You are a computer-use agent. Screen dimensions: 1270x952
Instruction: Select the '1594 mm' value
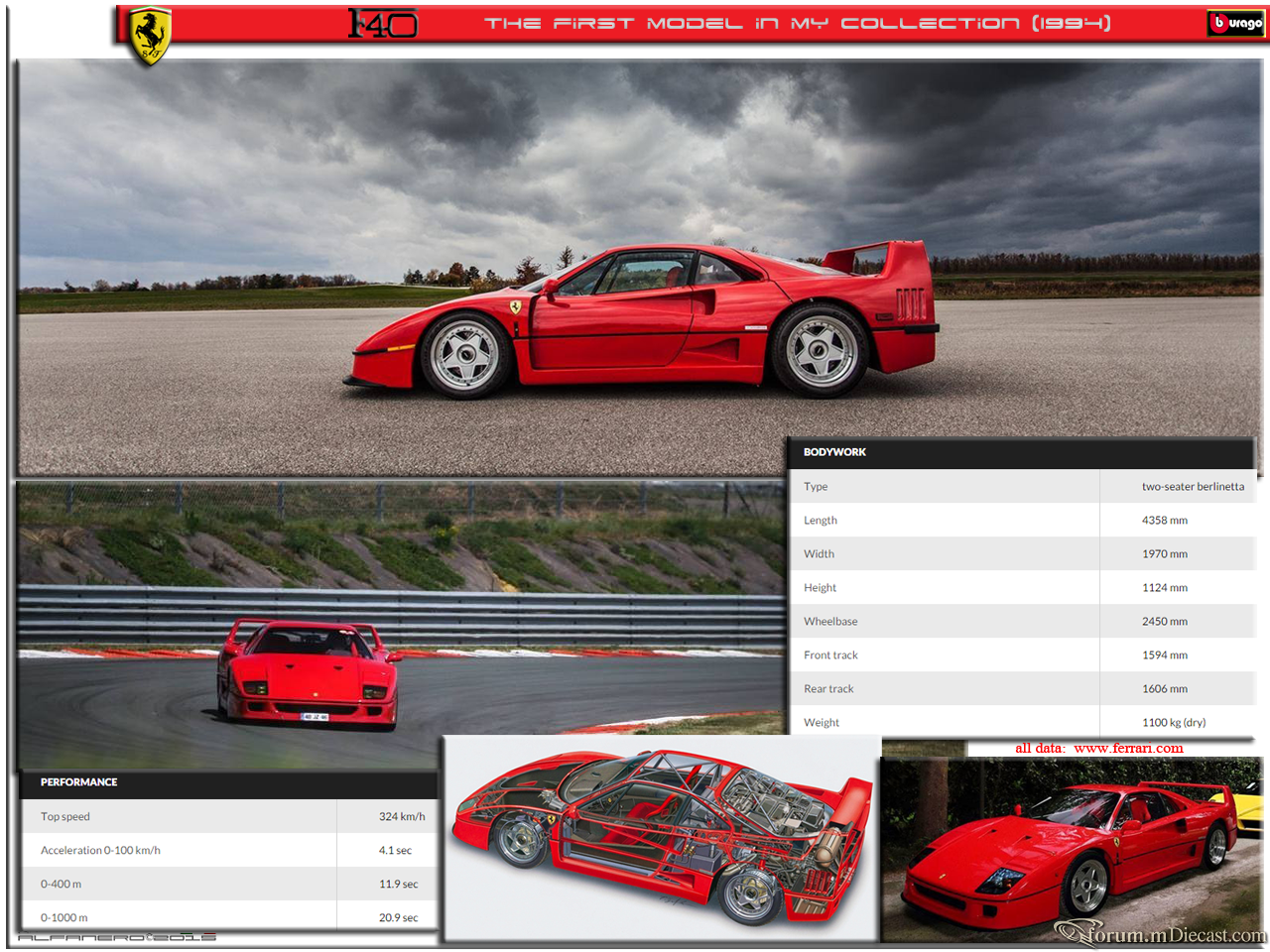click(1165, 655)
